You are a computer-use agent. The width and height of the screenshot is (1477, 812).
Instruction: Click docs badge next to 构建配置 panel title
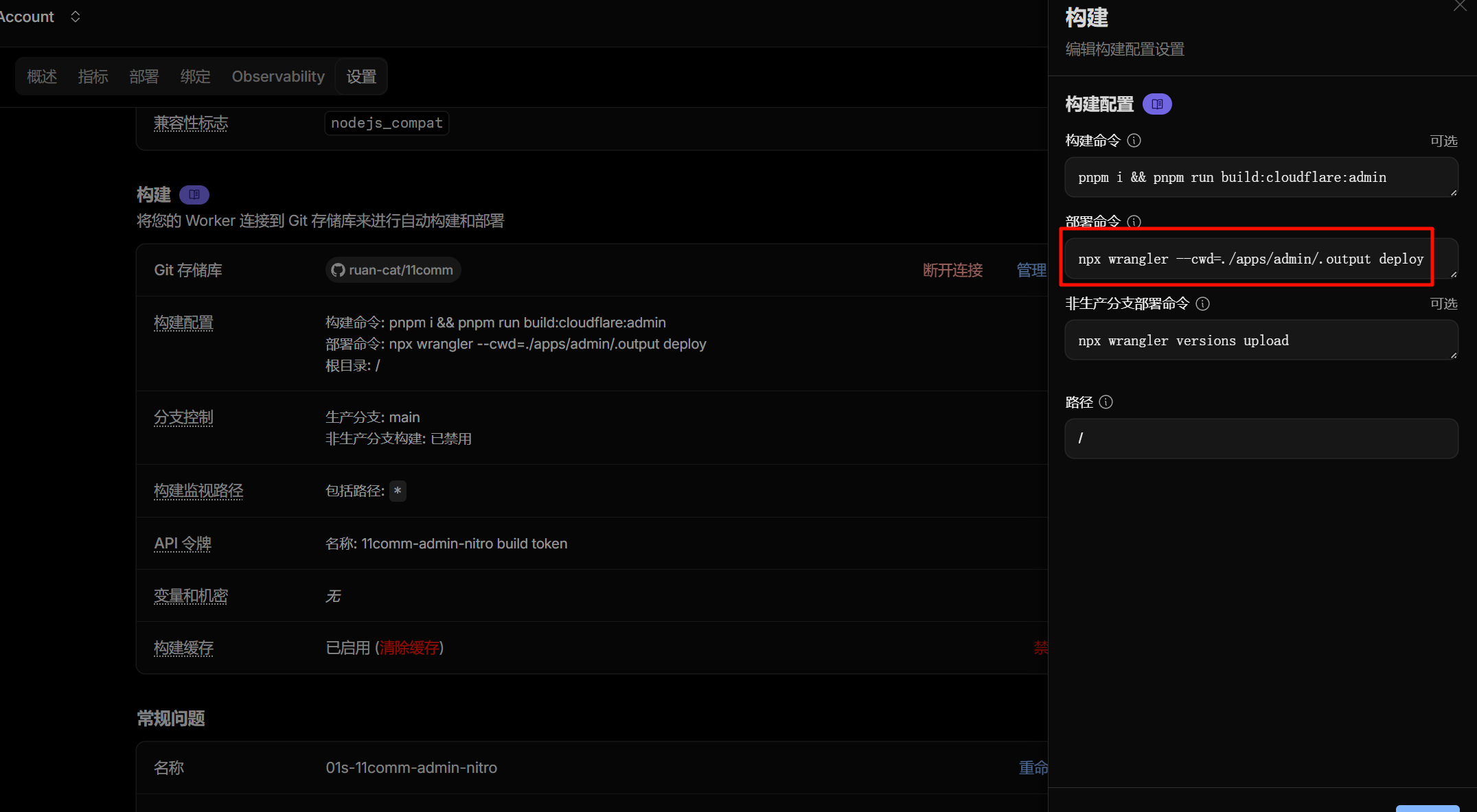[x=1157, y=104]
